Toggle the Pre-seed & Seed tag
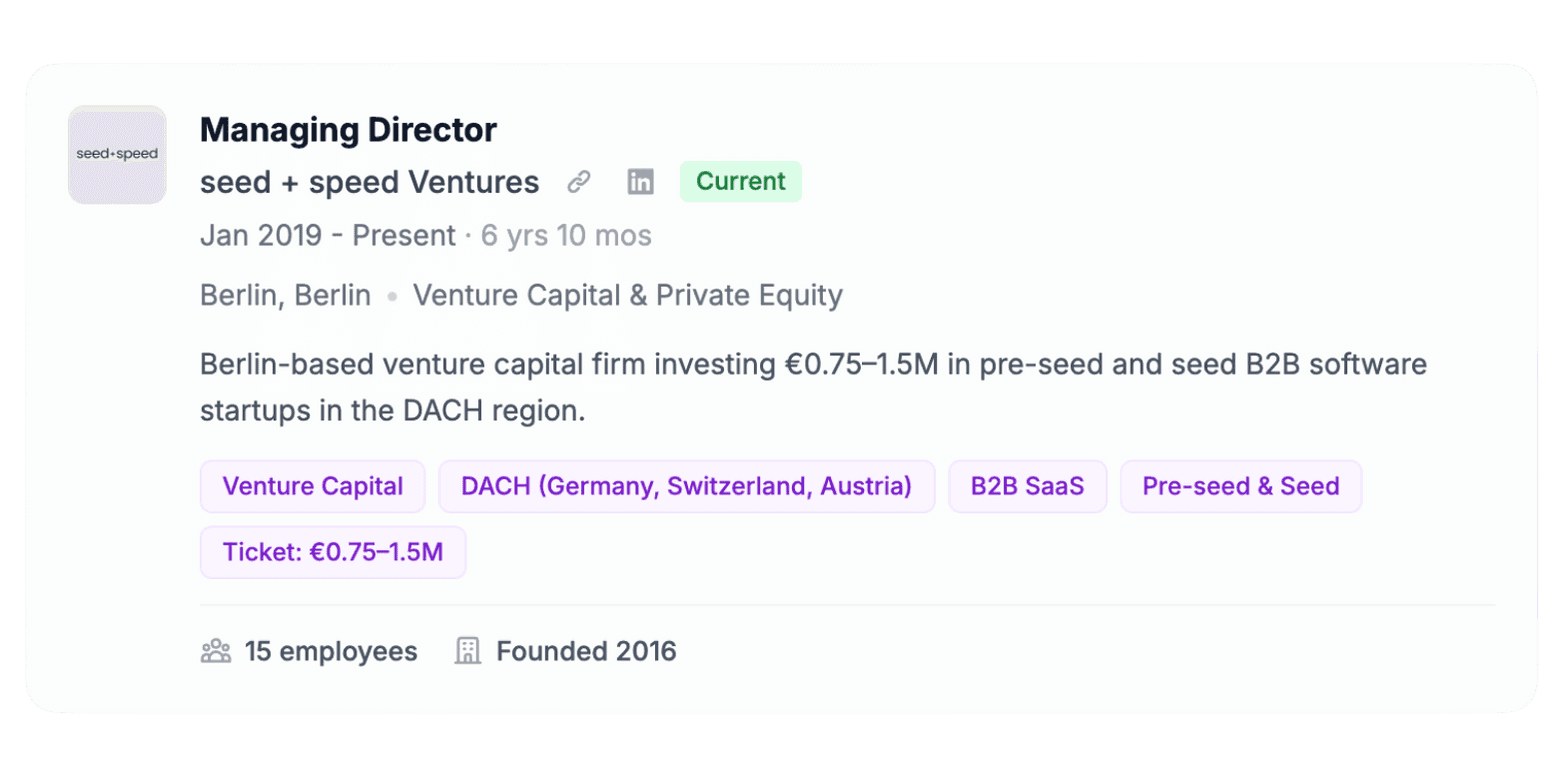 pyautogui.click(x=1239, y=486)
